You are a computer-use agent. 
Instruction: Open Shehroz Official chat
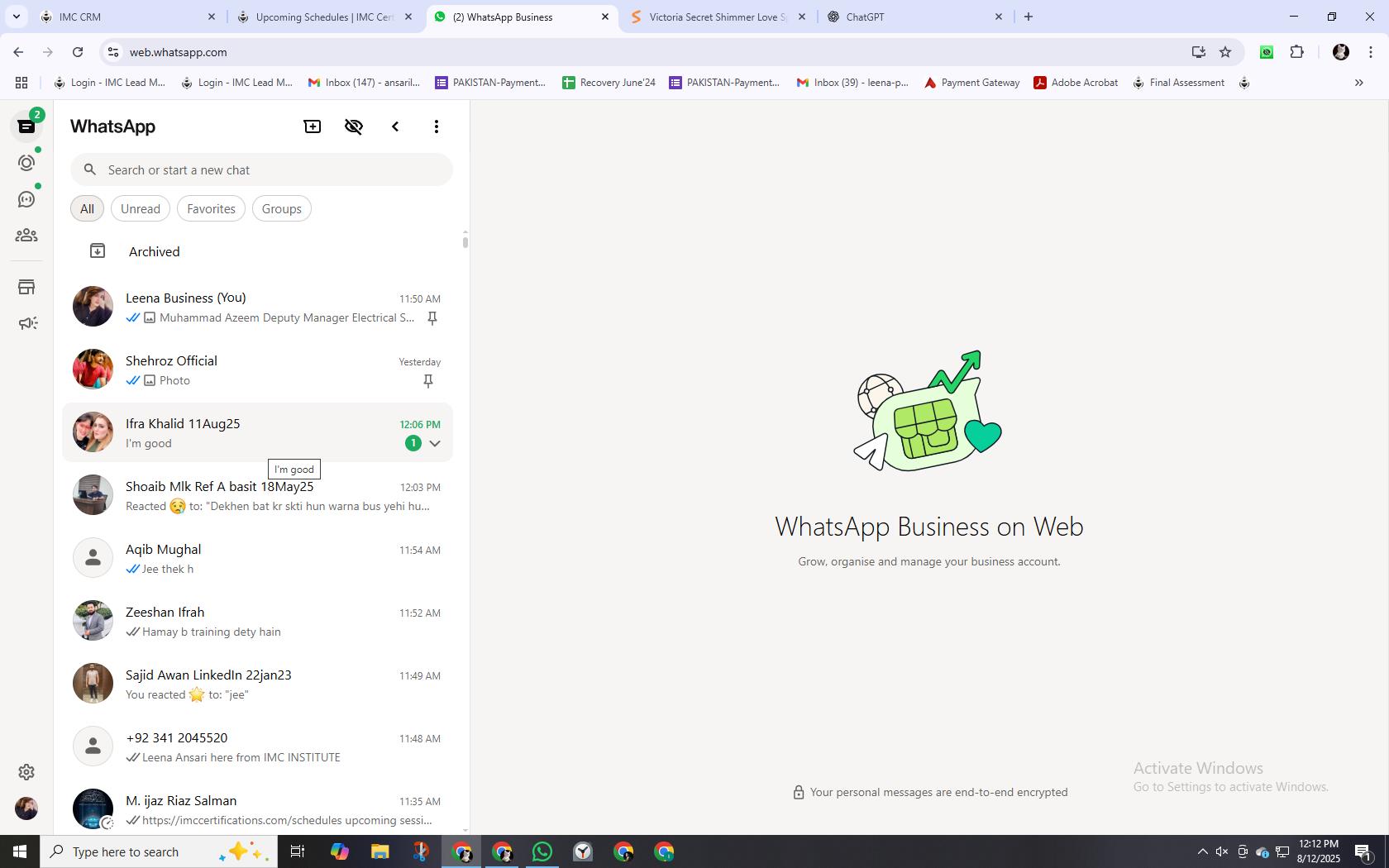pos(257,370)
